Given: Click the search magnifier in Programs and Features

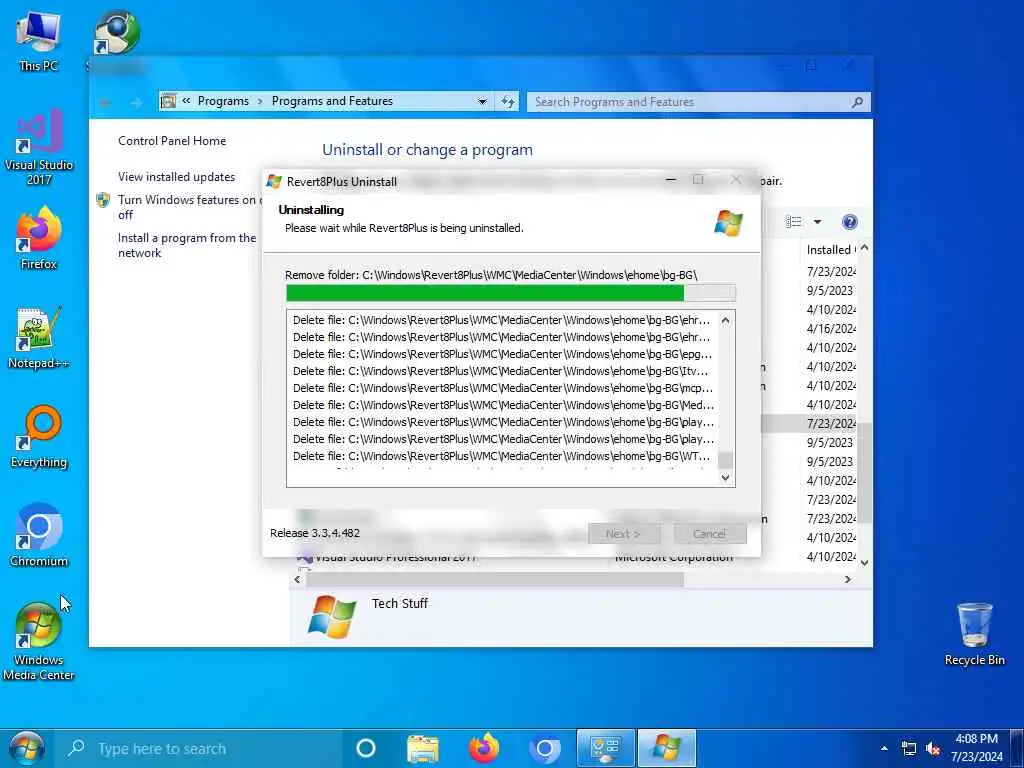Looking at the screenshot, I should click(x=857, y=101).
